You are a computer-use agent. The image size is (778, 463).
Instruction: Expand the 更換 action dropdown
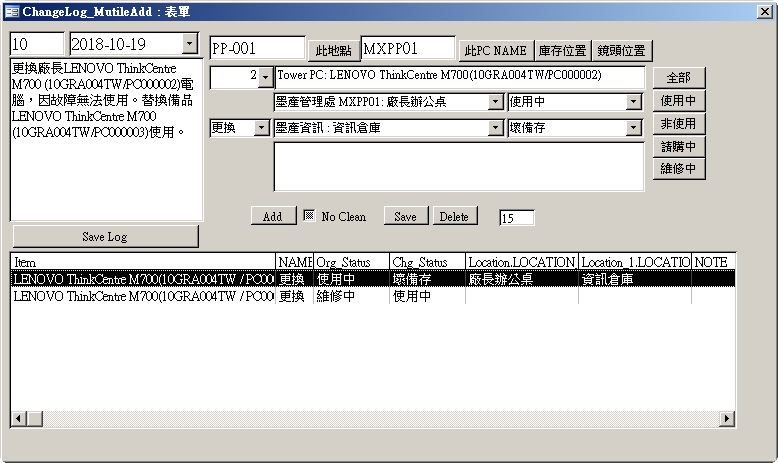coord(261,128)
